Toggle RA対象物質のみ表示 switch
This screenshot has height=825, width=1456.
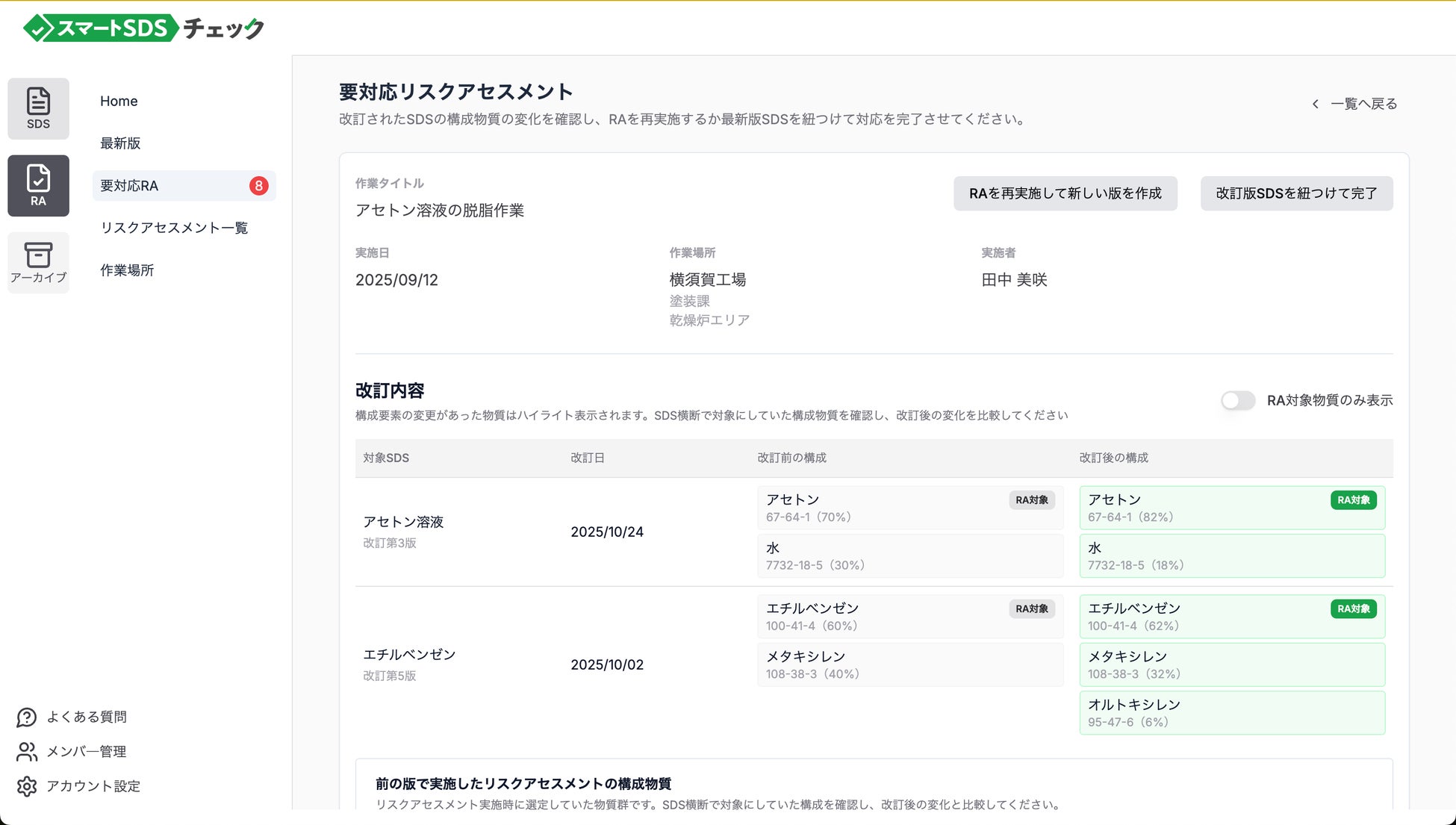coord(1237,400)
